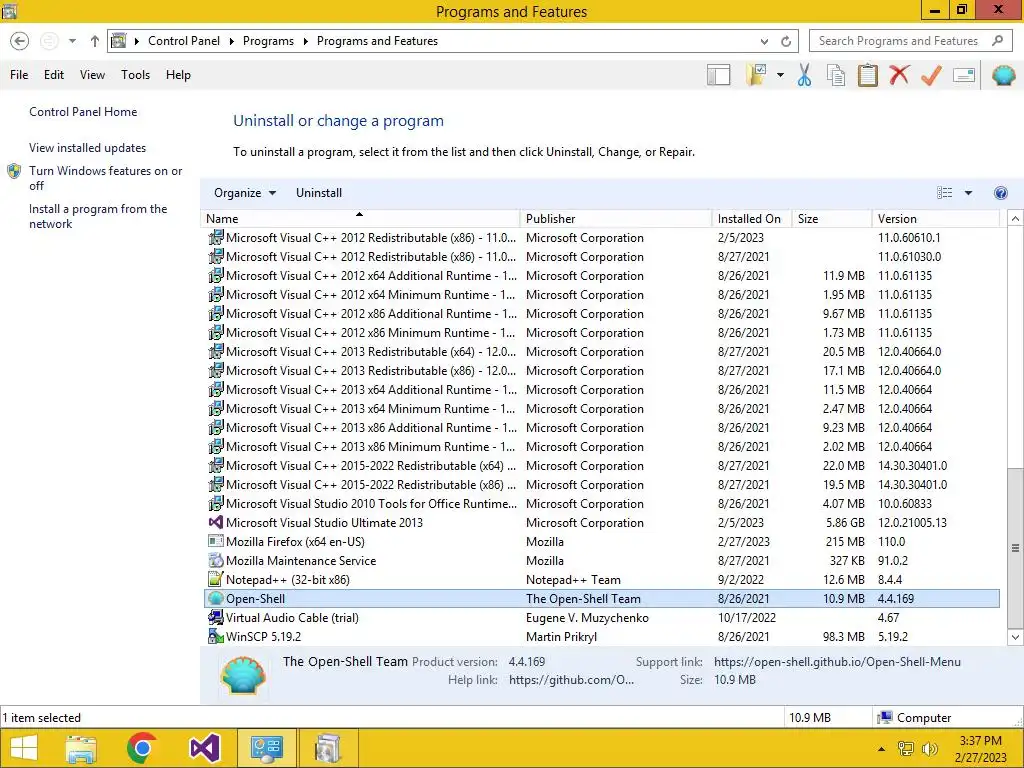
Task: Select Mozilla Maintenance Service row
Action: [x=601, y=560]
